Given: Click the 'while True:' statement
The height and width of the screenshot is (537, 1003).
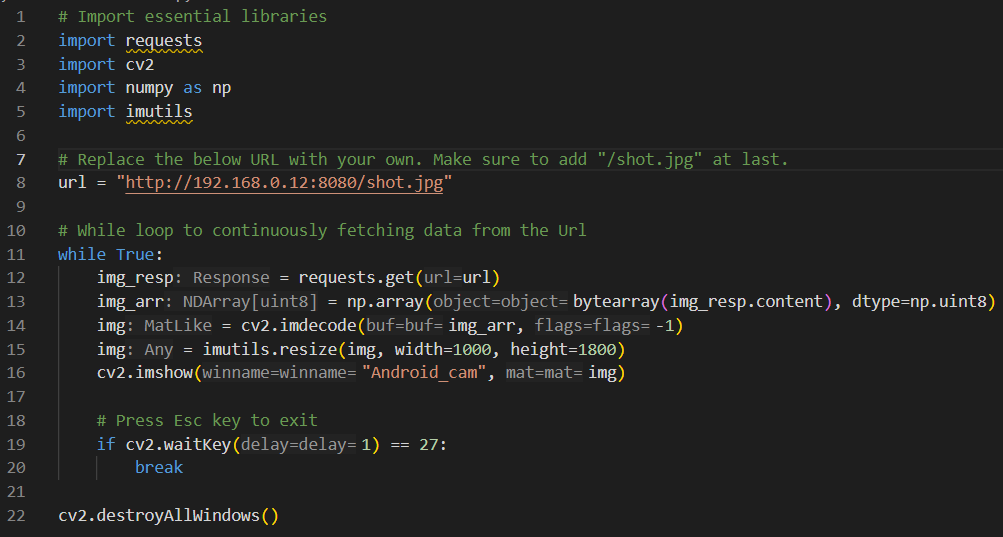Looking at the screenshot, I should pyautogui.click(x=111, y=254).
